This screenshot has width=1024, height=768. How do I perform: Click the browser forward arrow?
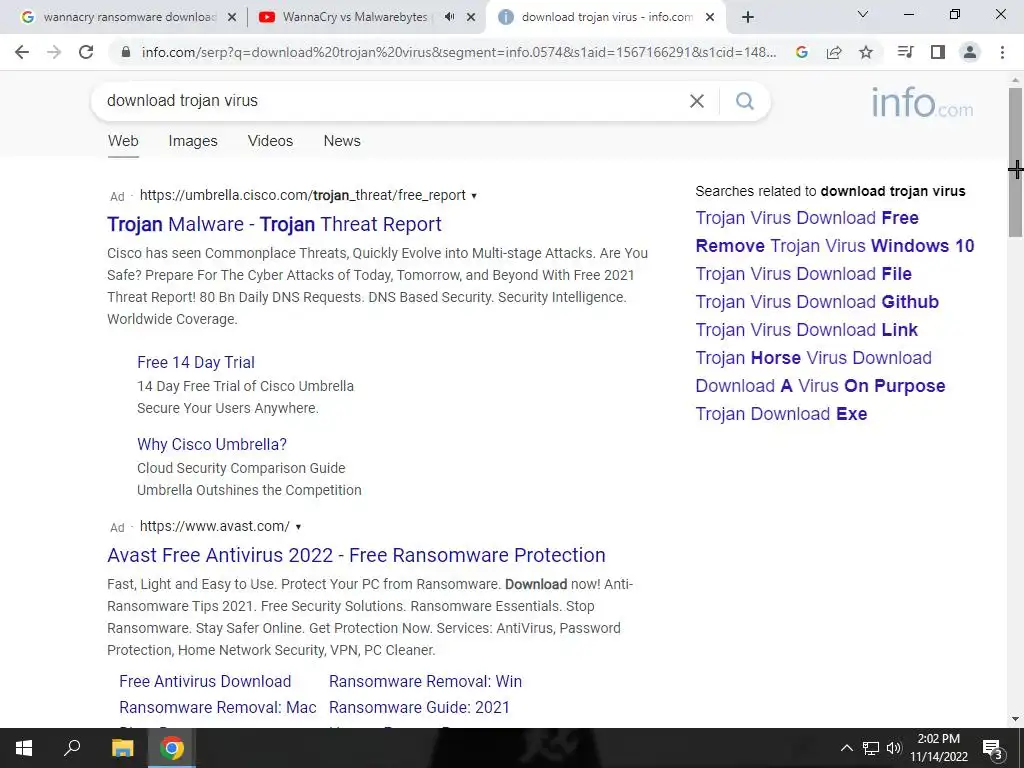click(x=54, y=52)
